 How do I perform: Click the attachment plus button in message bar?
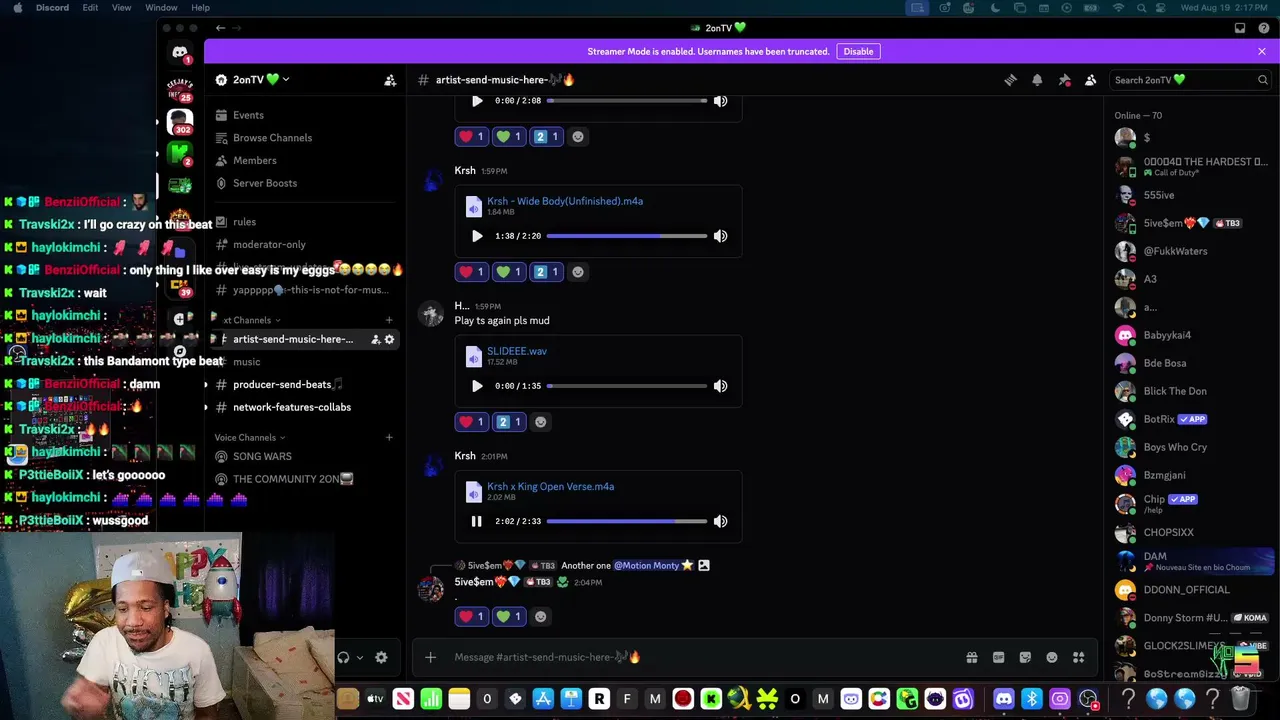430,657
